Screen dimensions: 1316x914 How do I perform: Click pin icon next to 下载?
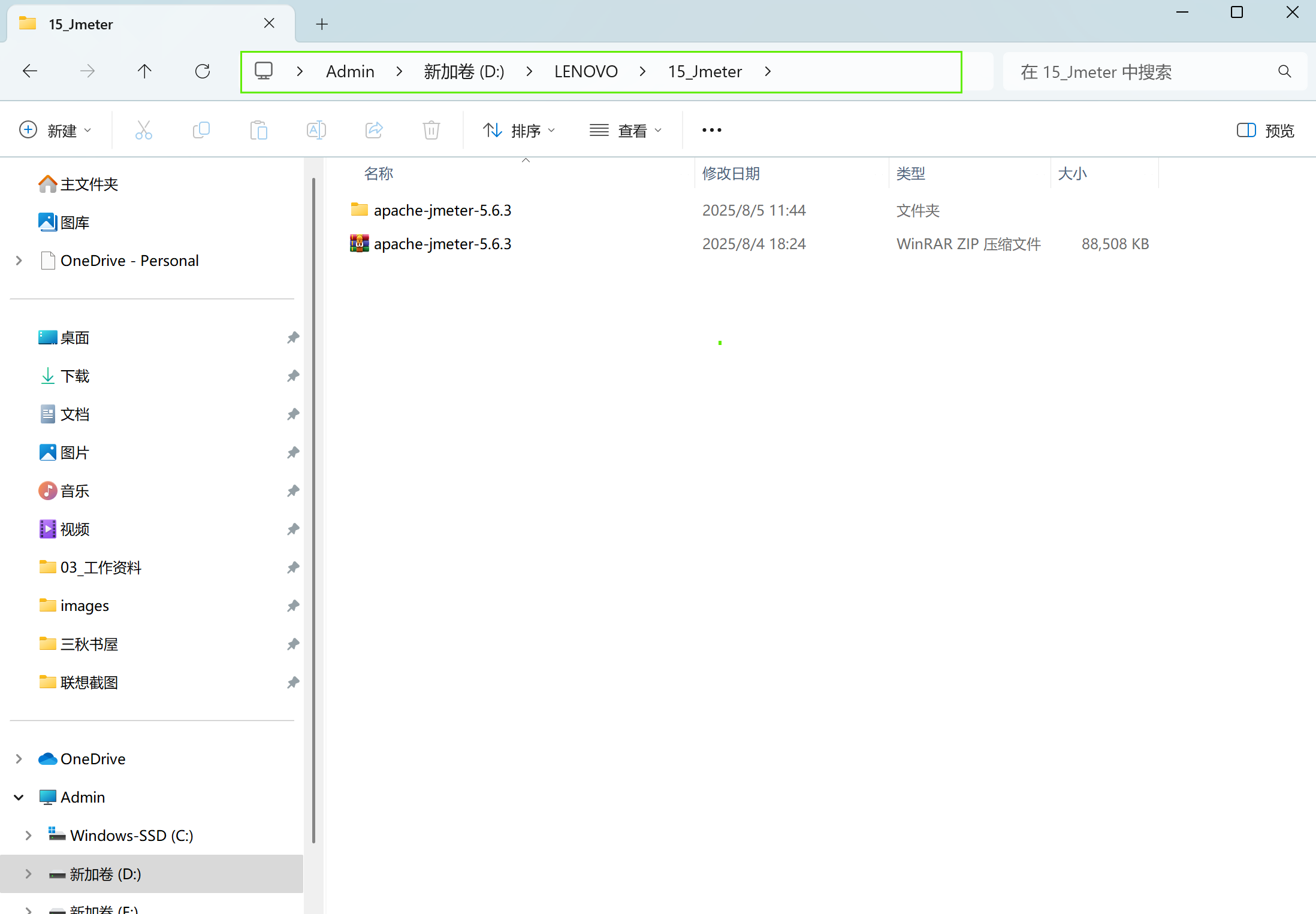pyautogui.click(x=293, y=376)
